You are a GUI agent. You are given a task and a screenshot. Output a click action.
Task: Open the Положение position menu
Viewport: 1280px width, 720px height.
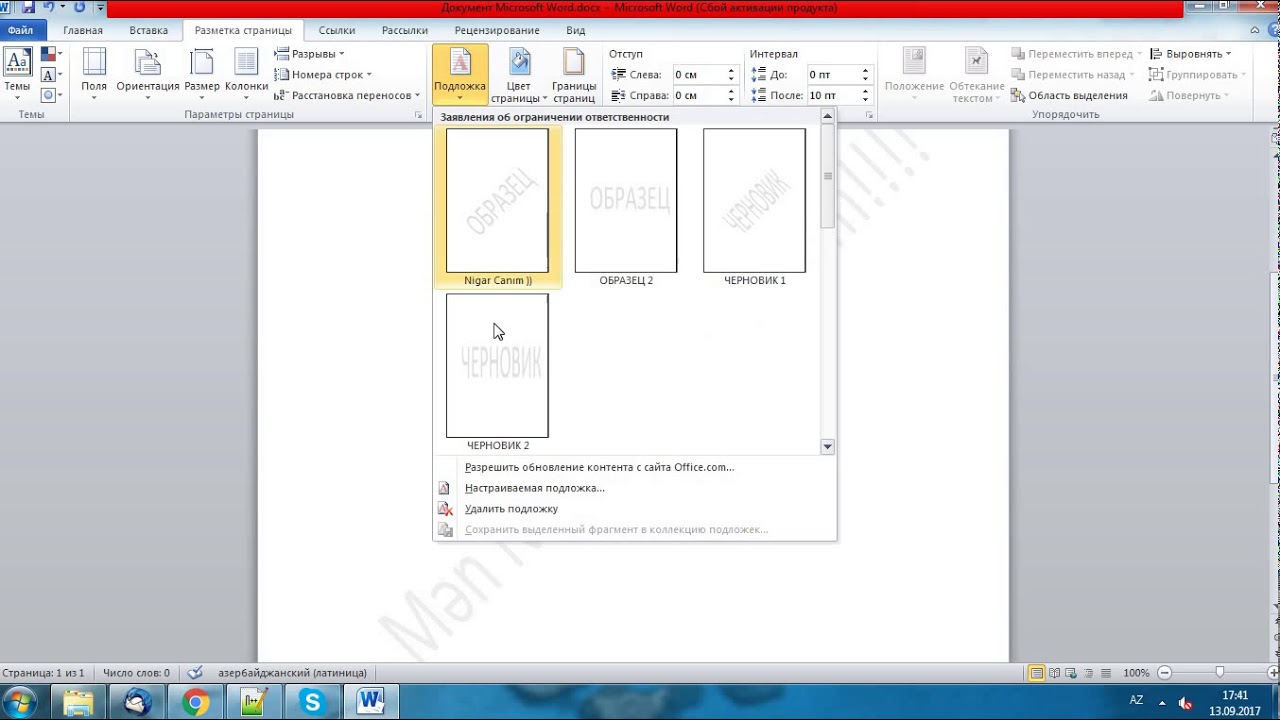click(x=914, y=74)
